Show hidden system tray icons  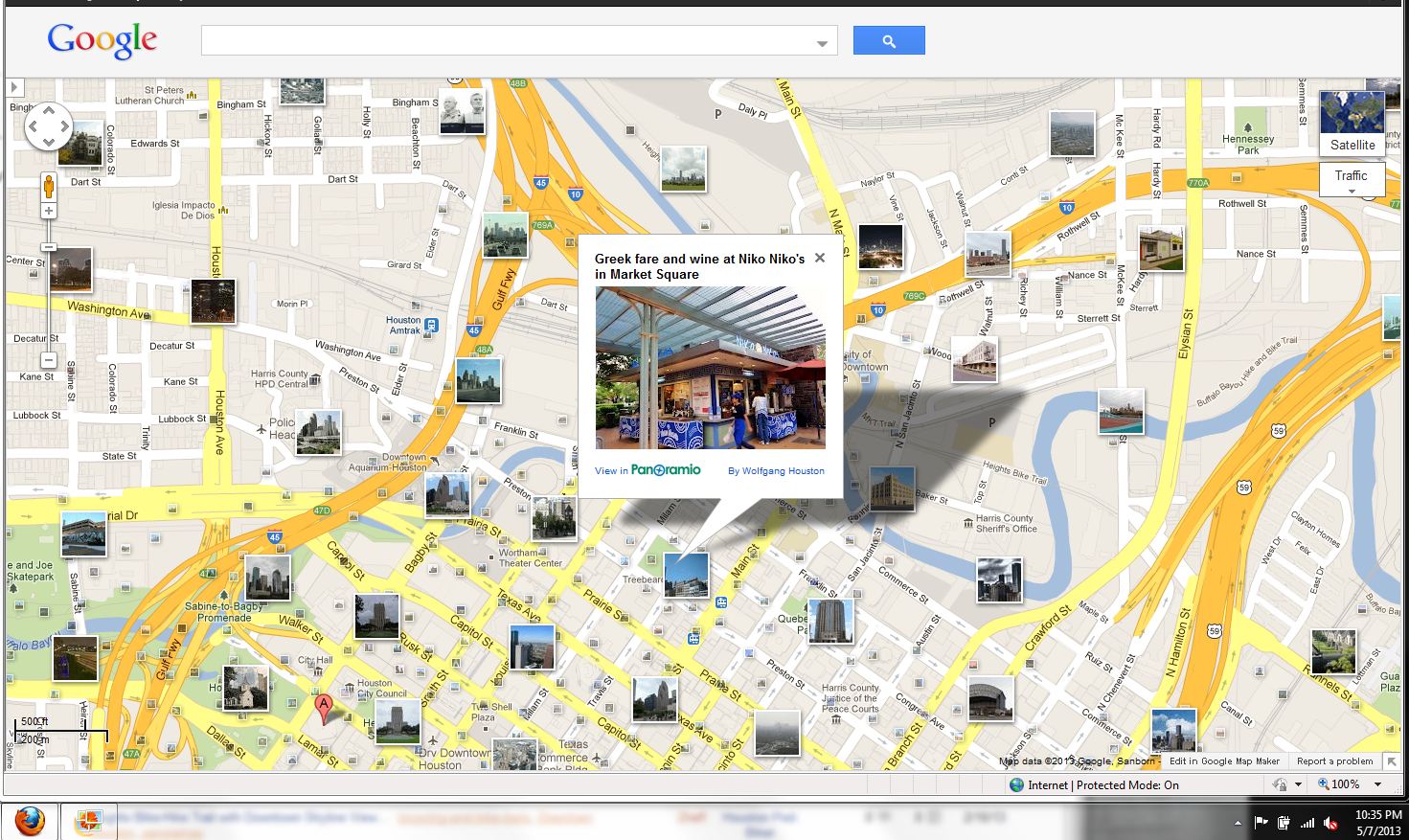tap(1239, 823)
